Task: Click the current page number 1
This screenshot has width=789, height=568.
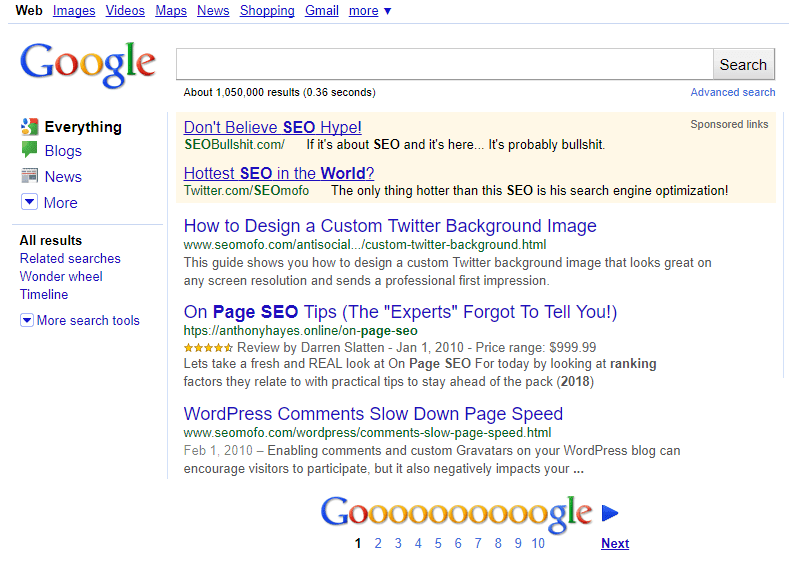Action: [x=358, y=543]
